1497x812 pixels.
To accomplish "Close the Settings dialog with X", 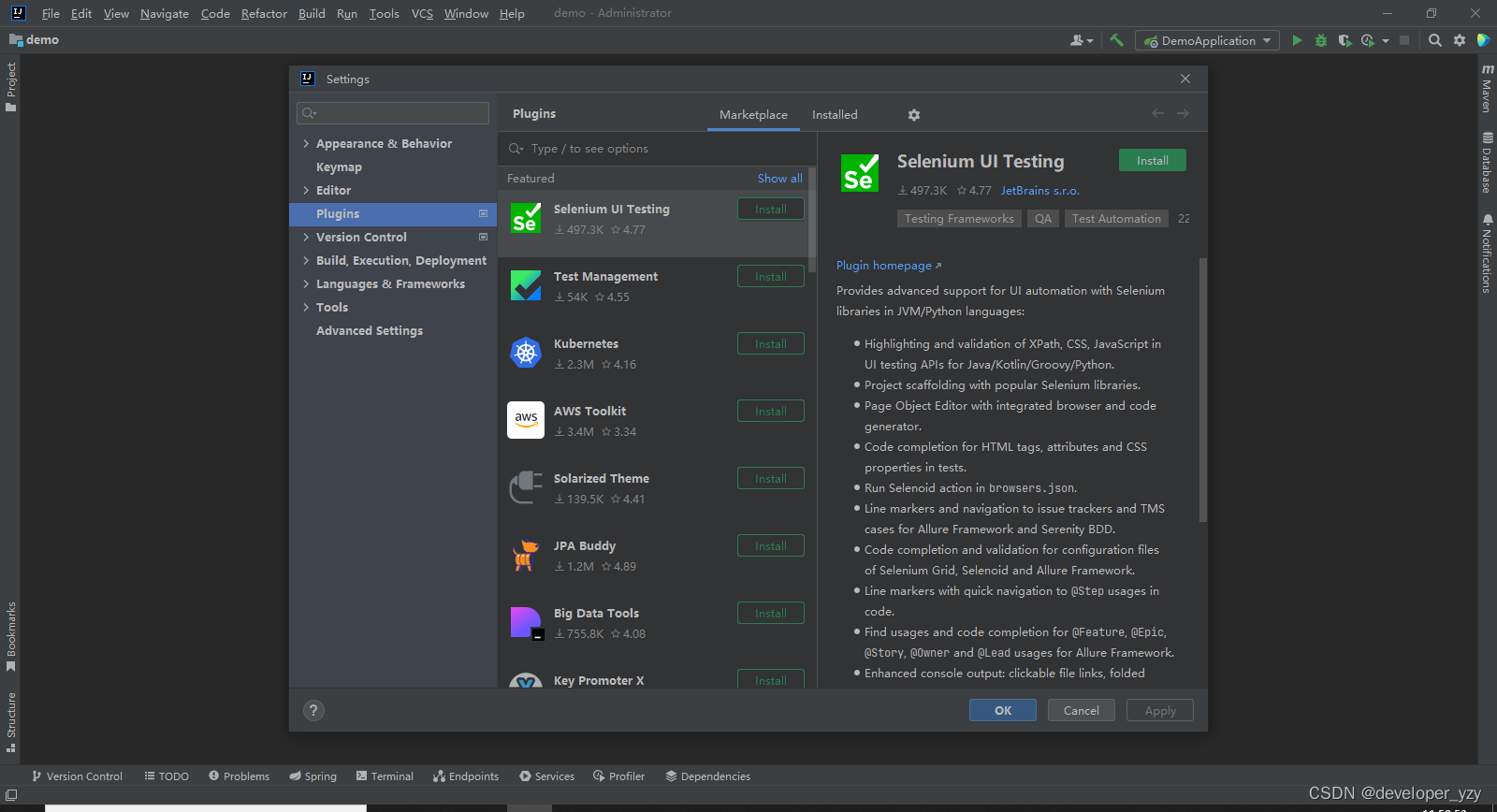I will (1185, 79).
